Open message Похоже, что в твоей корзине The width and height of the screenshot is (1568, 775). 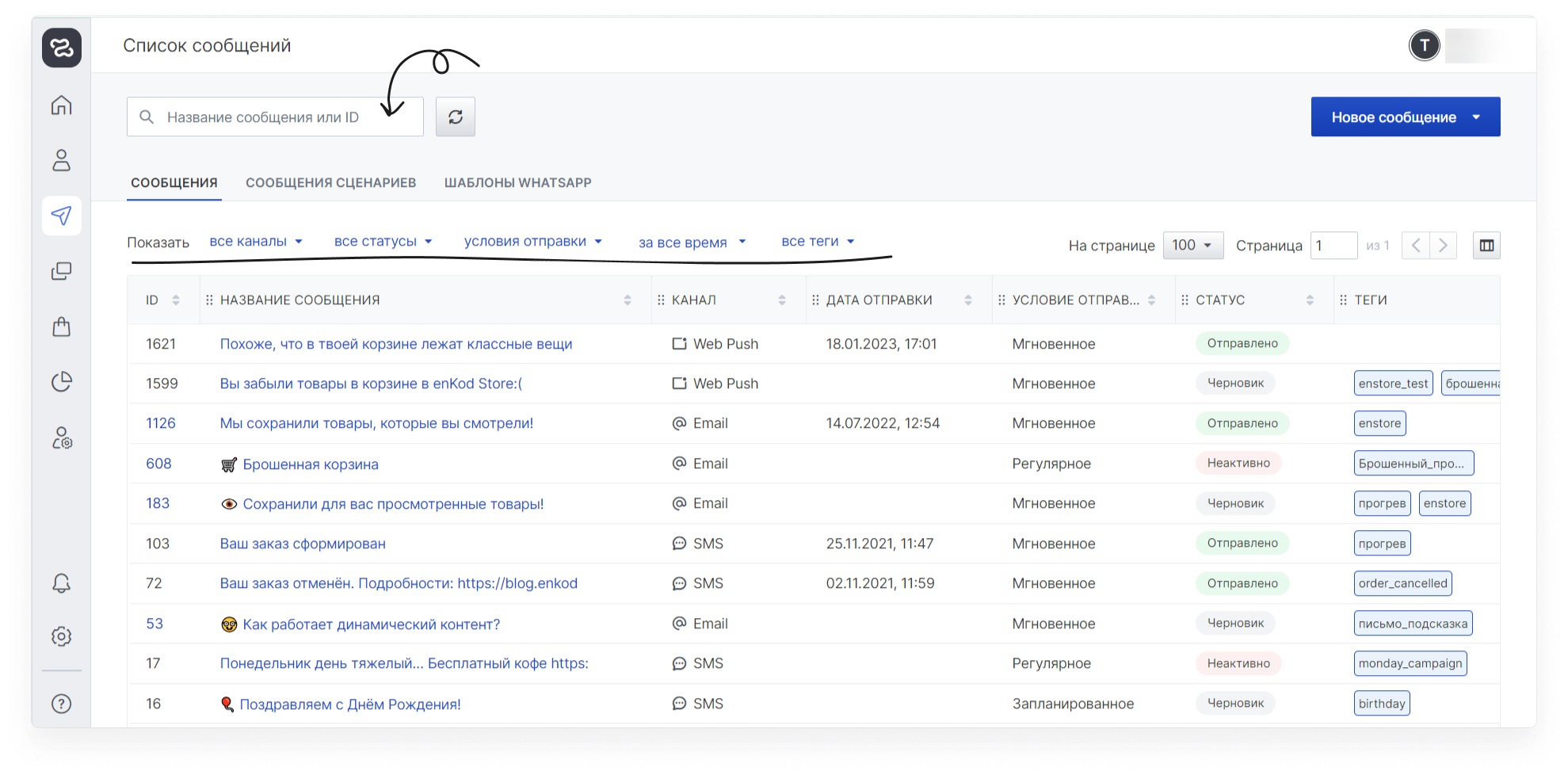click(x=396, y=344)
